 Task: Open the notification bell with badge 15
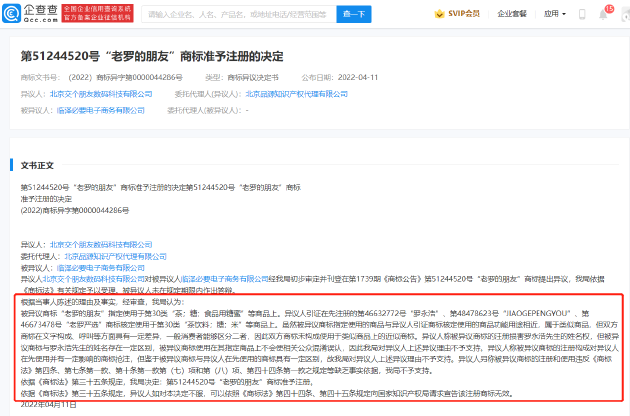[603, 14]
